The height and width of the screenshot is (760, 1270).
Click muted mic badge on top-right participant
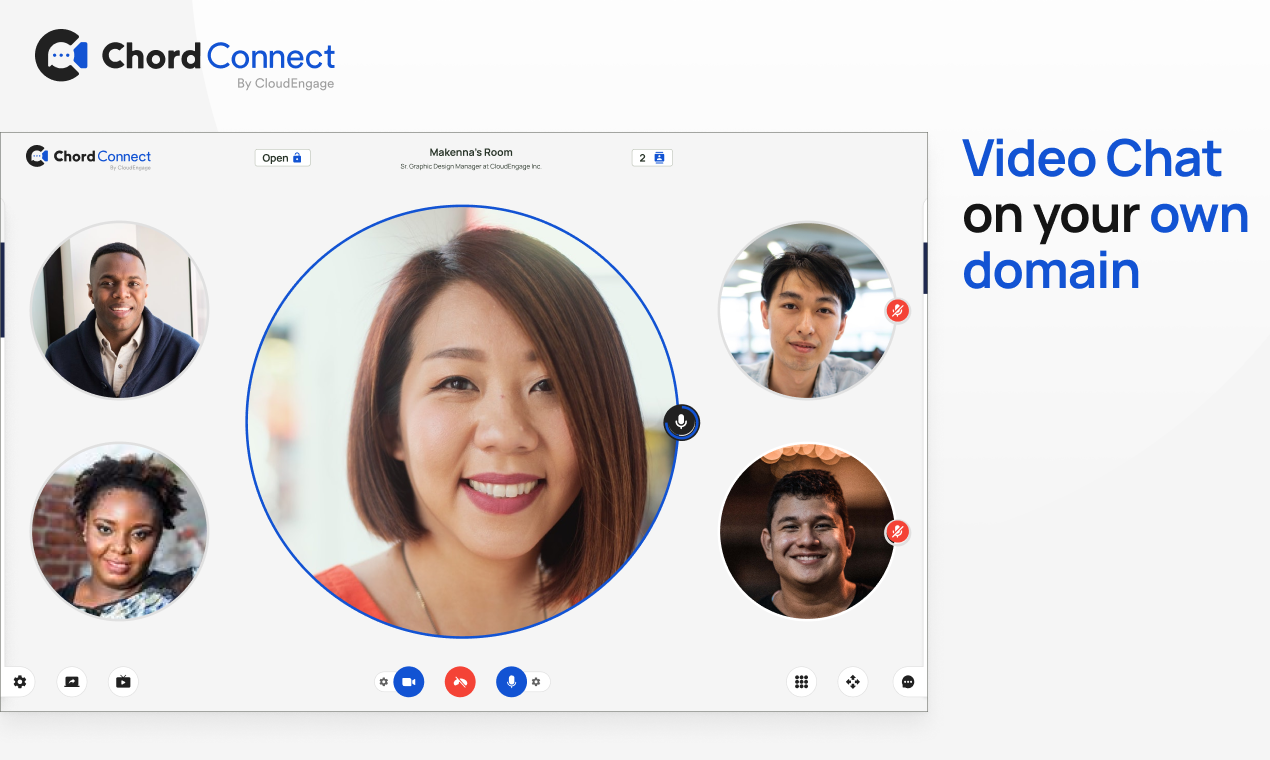898,311
